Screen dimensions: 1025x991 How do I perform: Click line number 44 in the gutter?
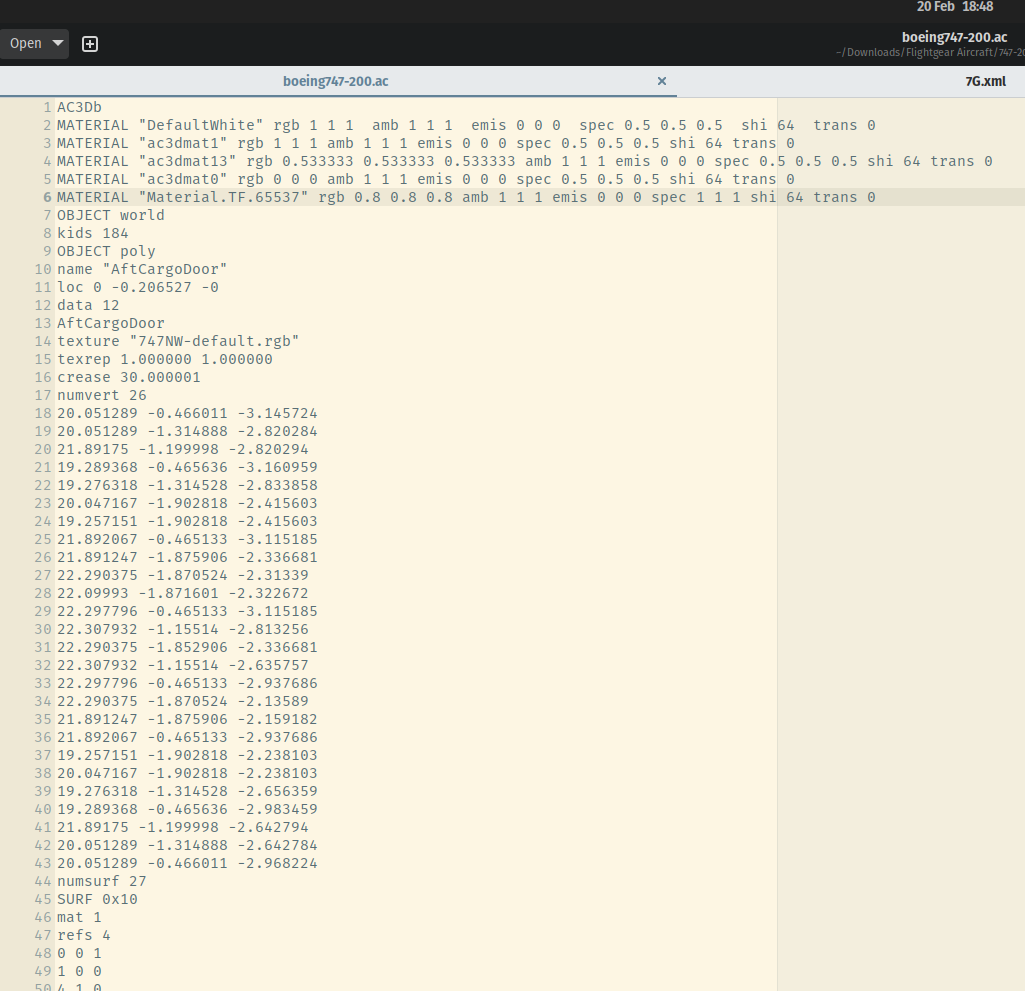click(42, 881)
